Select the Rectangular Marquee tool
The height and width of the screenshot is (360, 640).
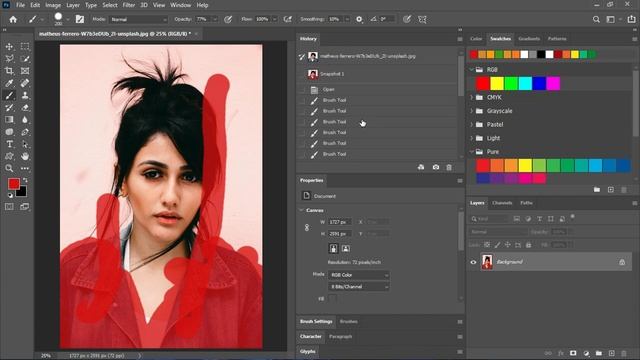(x=25, y=47)
